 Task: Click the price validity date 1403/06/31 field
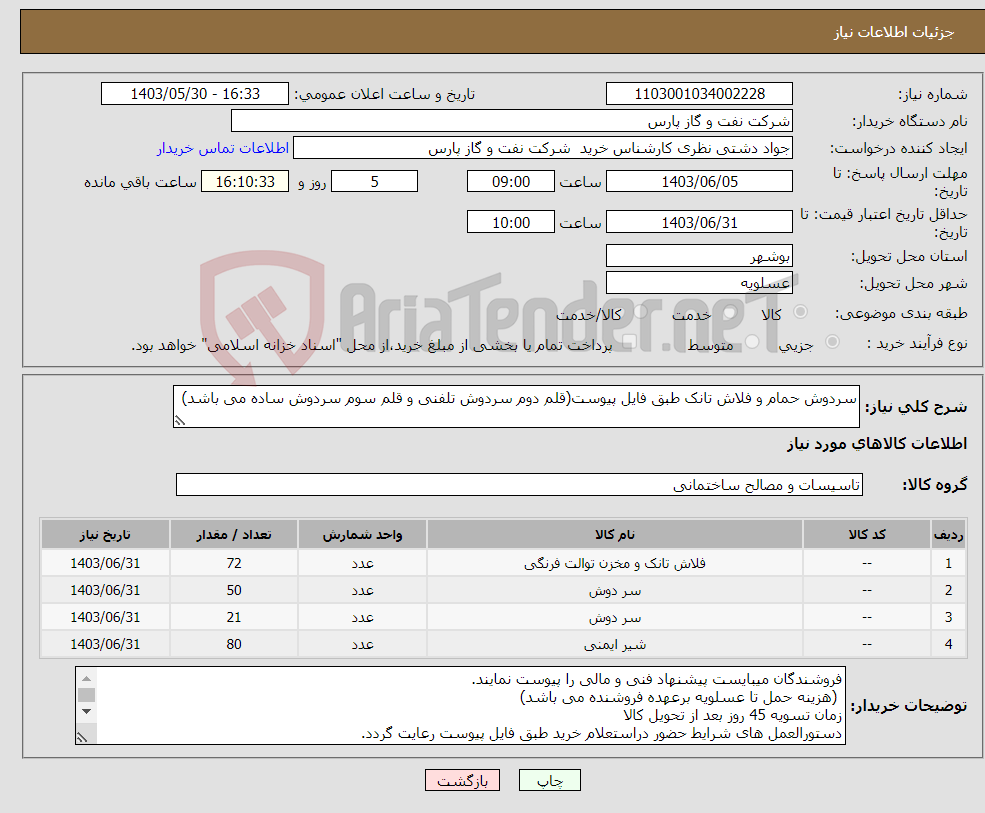click(x=699, y=222)
